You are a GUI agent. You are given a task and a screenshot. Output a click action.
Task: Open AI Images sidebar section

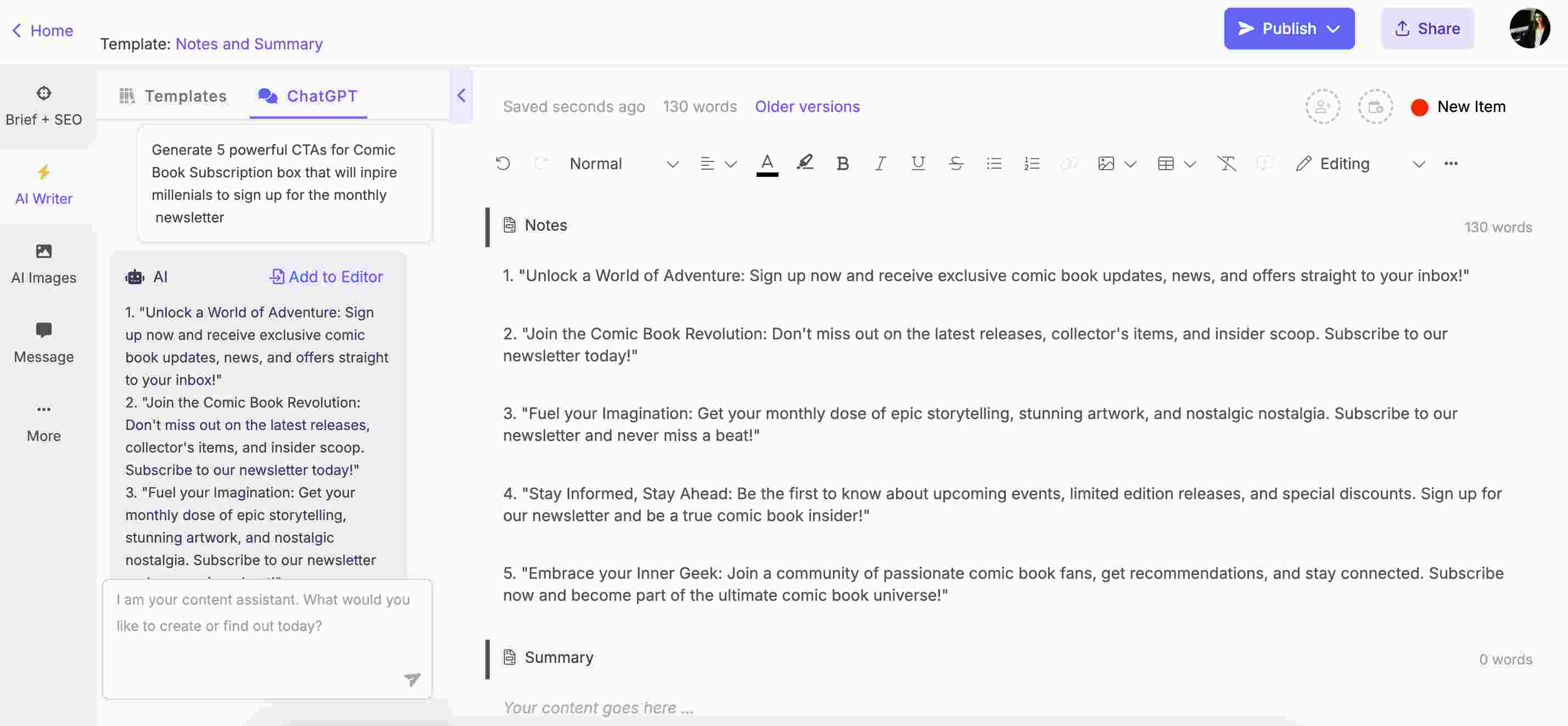[44, 264]
